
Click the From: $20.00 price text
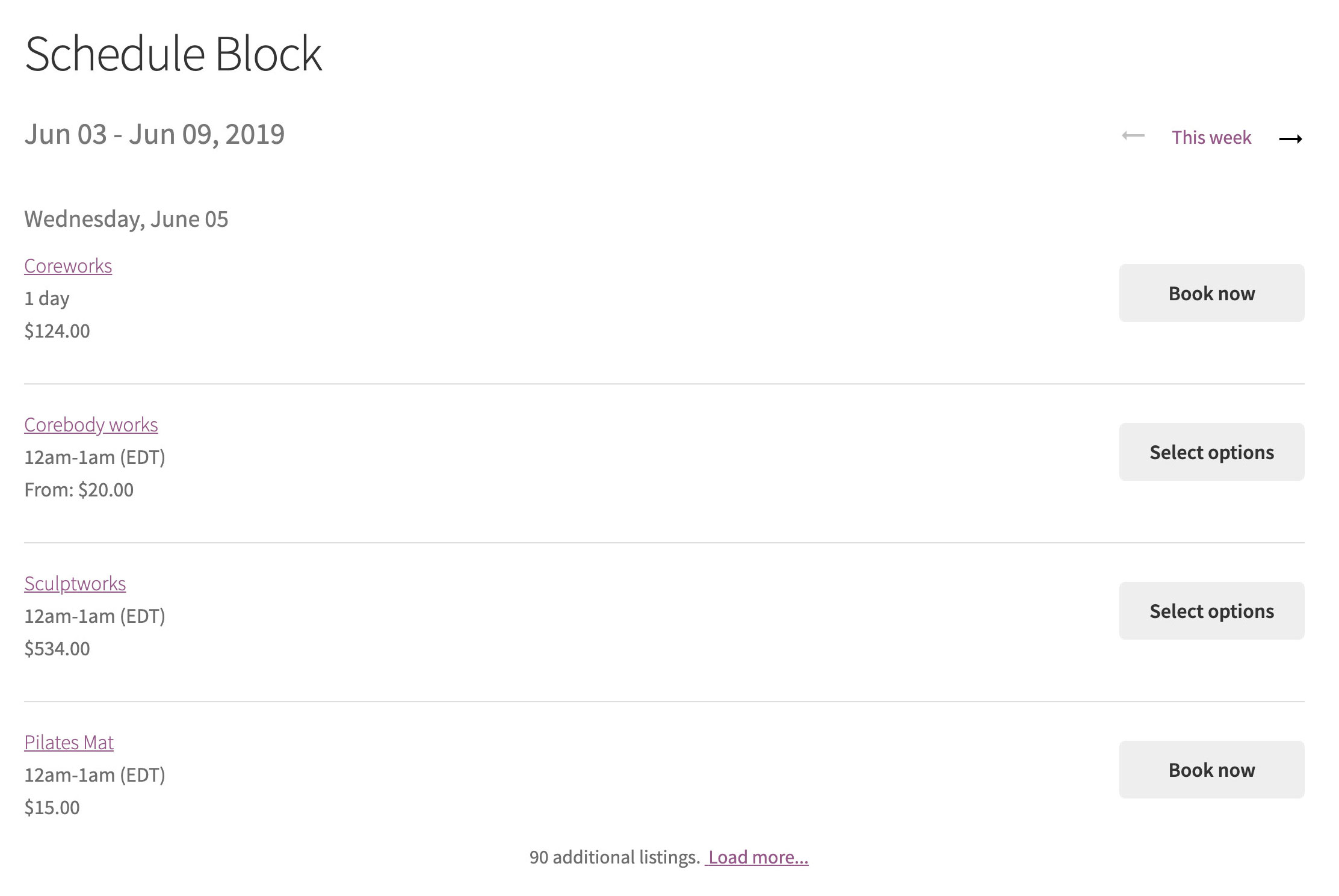point(78,489)
